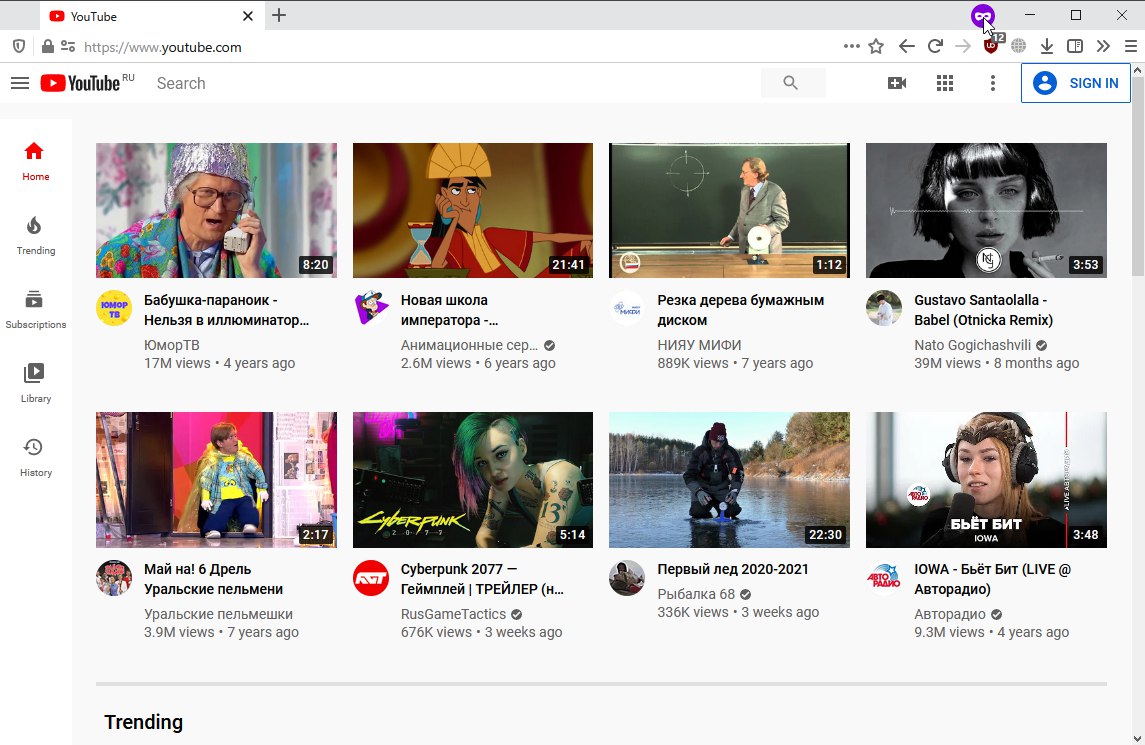Open Trending in the sidebar

coord(36,235)
